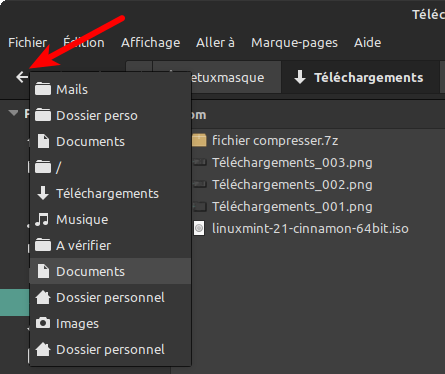
Task: Select Téléchargements in the history dropdown
Action: pos(110,193)
